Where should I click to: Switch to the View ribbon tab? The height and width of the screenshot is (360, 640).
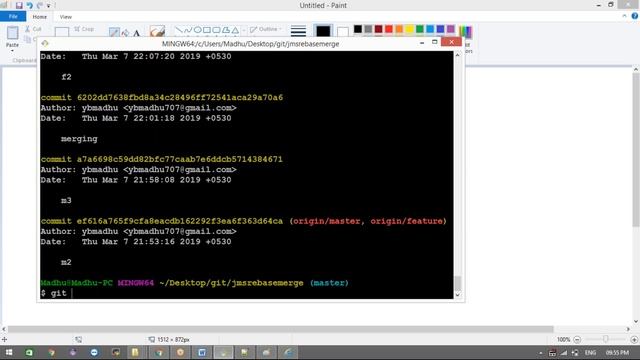pos(65,17)
